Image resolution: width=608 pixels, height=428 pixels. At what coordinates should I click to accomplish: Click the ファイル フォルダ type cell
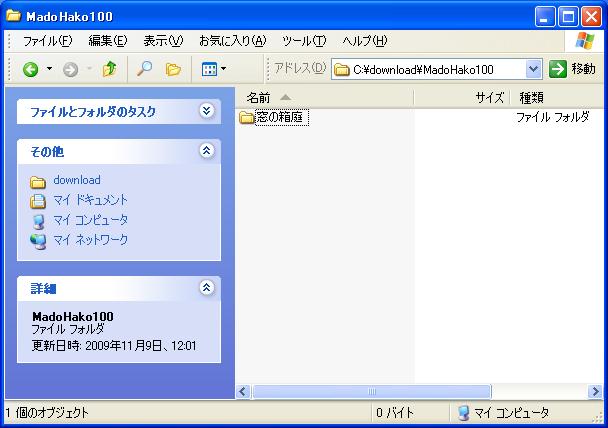click(x=553, y=117)
